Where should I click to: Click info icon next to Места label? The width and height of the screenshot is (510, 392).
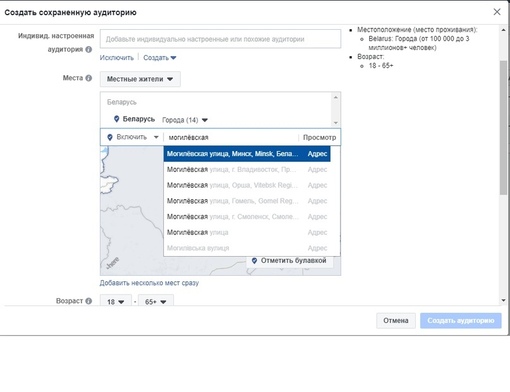88,78
